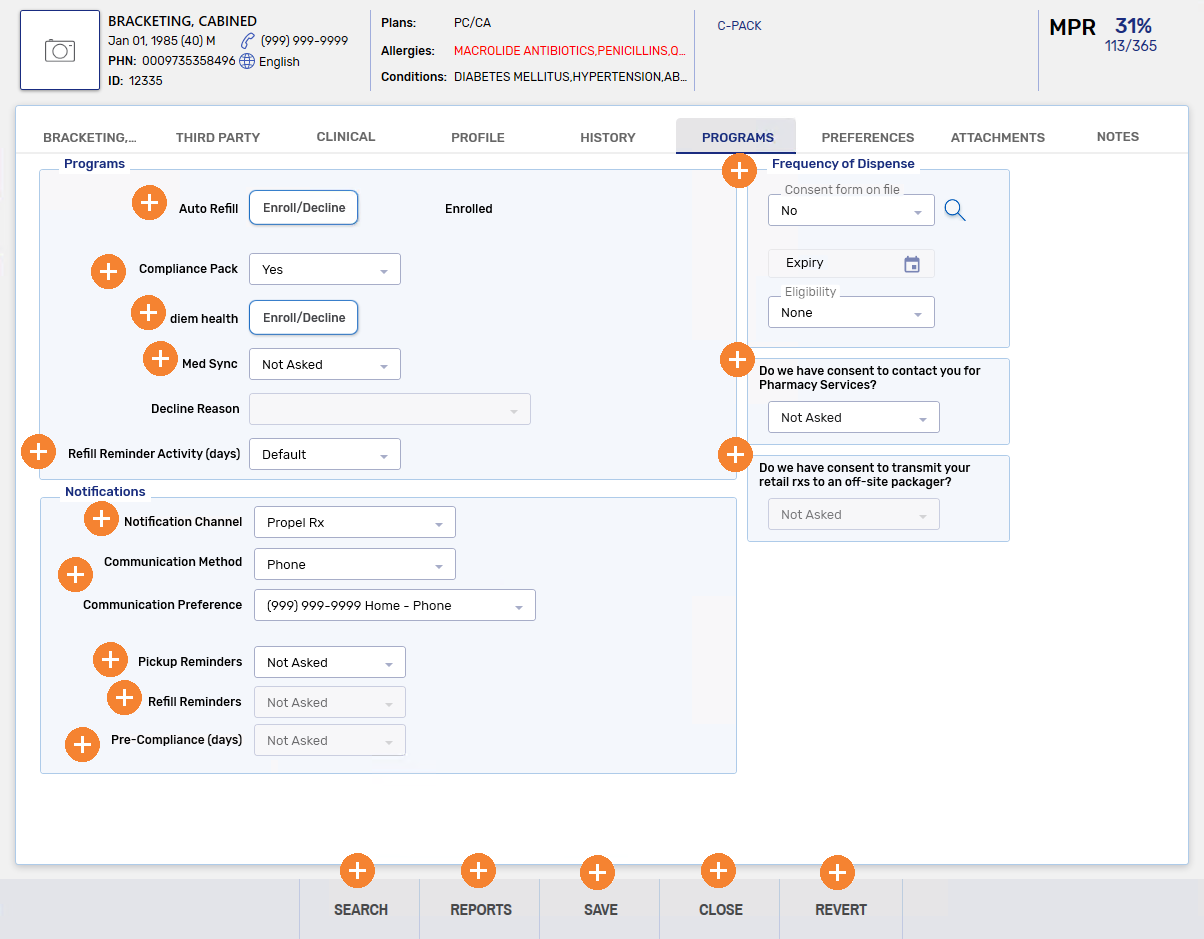Click the plus icon beside Frequency of Dispense
Screen dimensions: 1204x939
739,171
